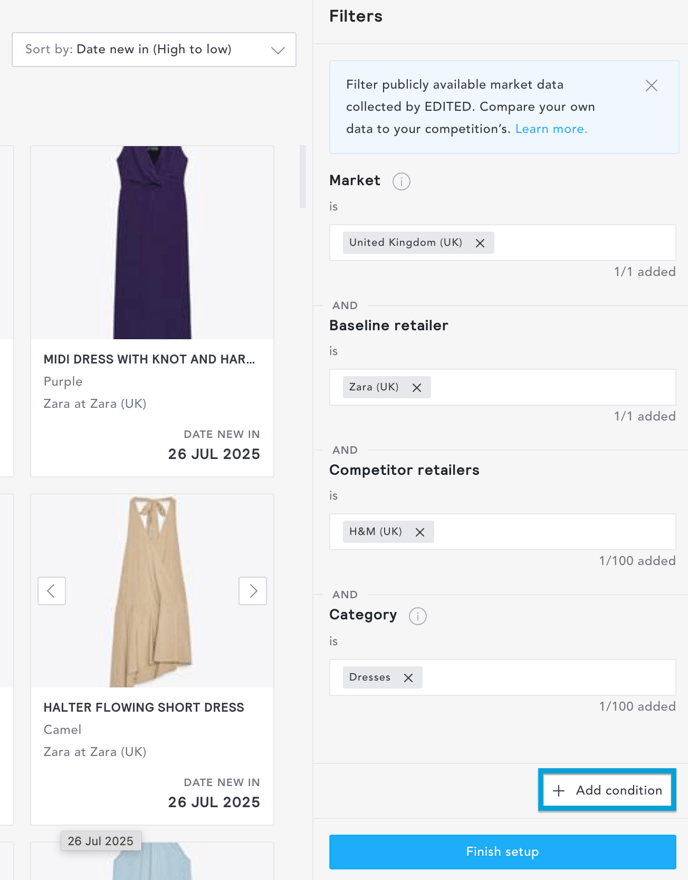The width and height of the screenshot is (688, 880).
Task: Expand sort options with chevron arrow
Action: tap(278, 50)
